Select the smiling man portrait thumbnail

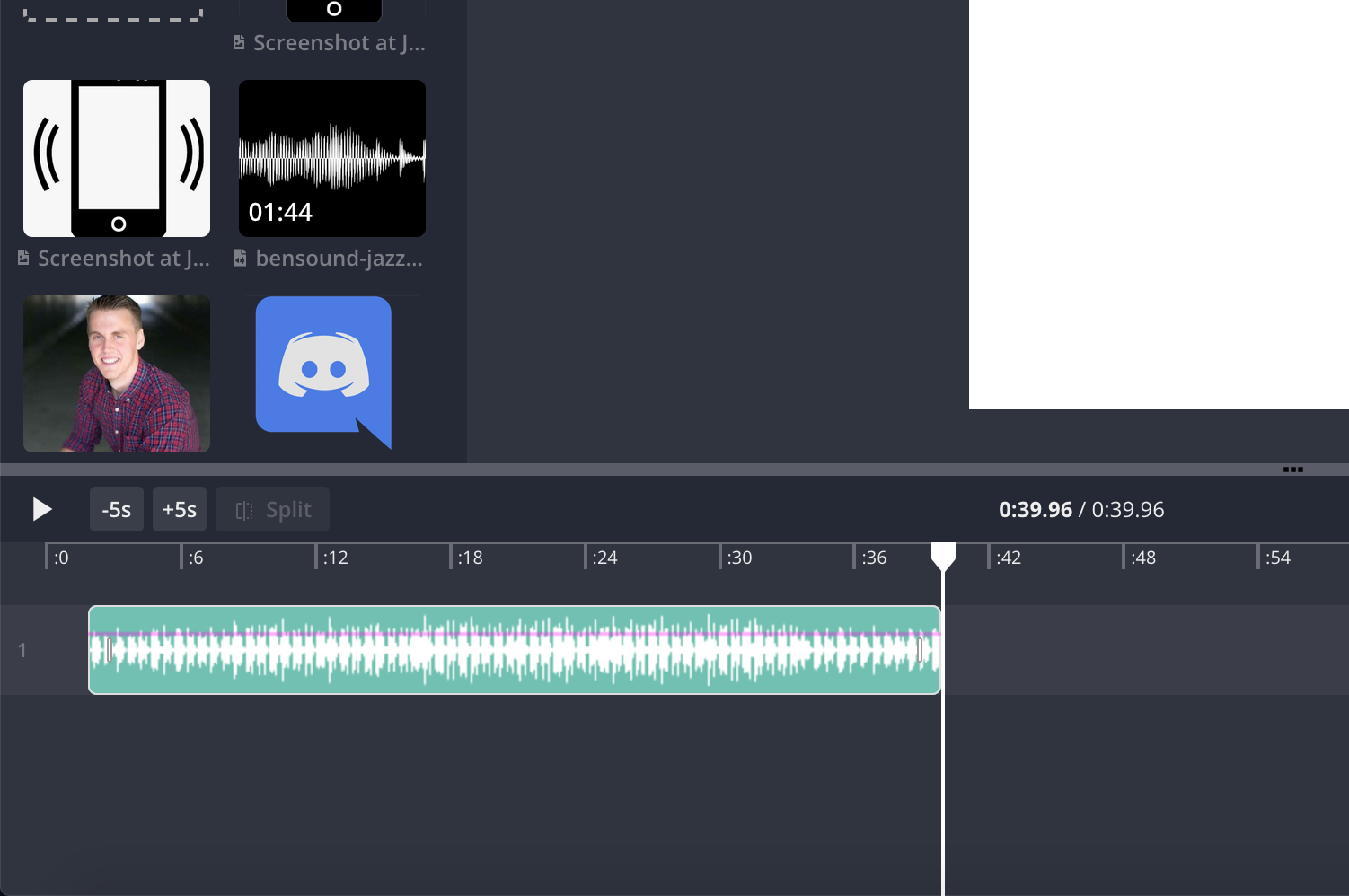(117, 373)
